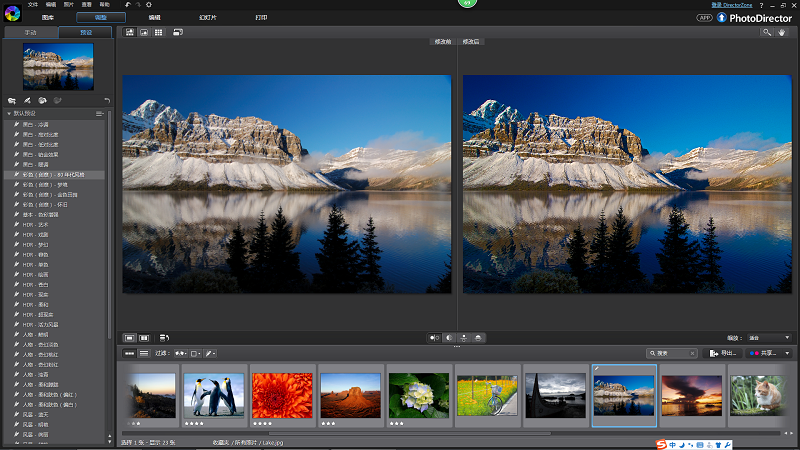Toggle filmstrip list view mode
Viewport: 800px width, 450px height.
[144, 353]
